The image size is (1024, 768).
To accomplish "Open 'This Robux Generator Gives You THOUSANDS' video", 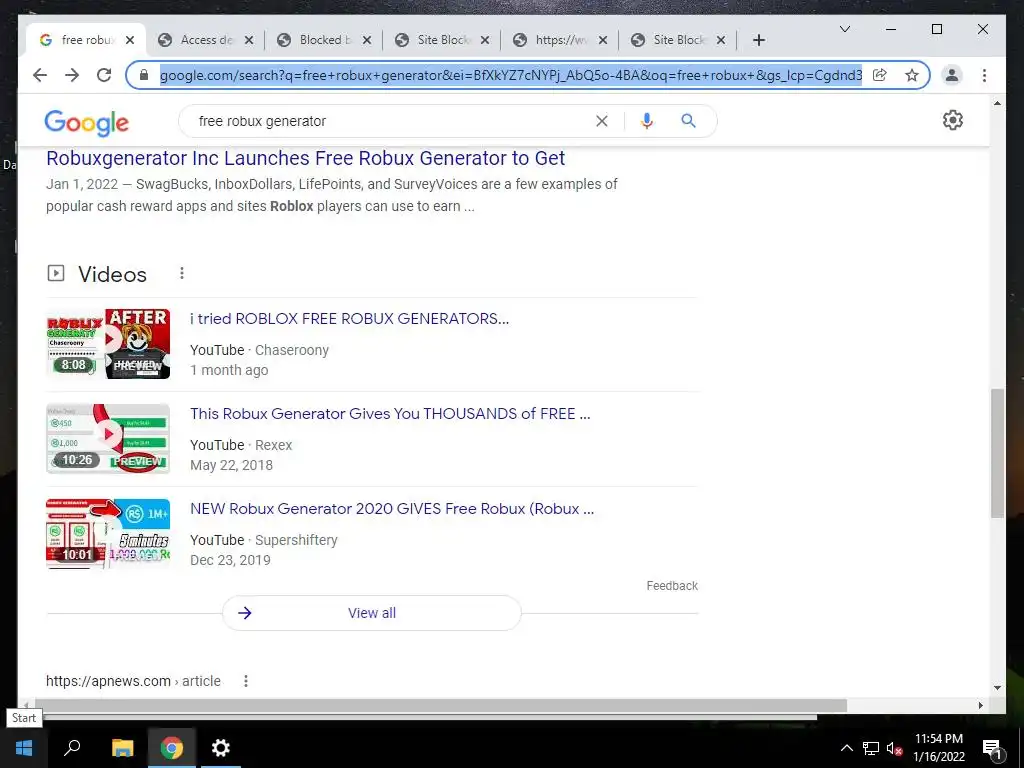I will click(390, 413).
